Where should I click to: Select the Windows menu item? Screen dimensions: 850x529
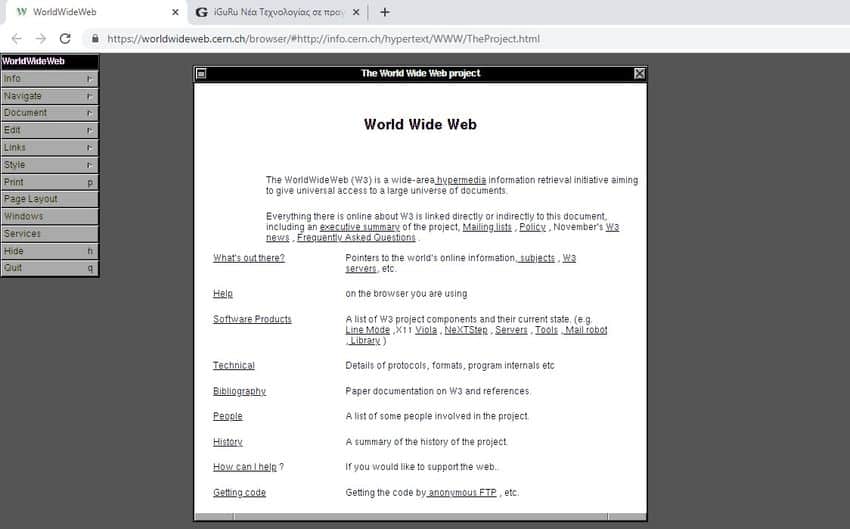click(x=49, y=216)
